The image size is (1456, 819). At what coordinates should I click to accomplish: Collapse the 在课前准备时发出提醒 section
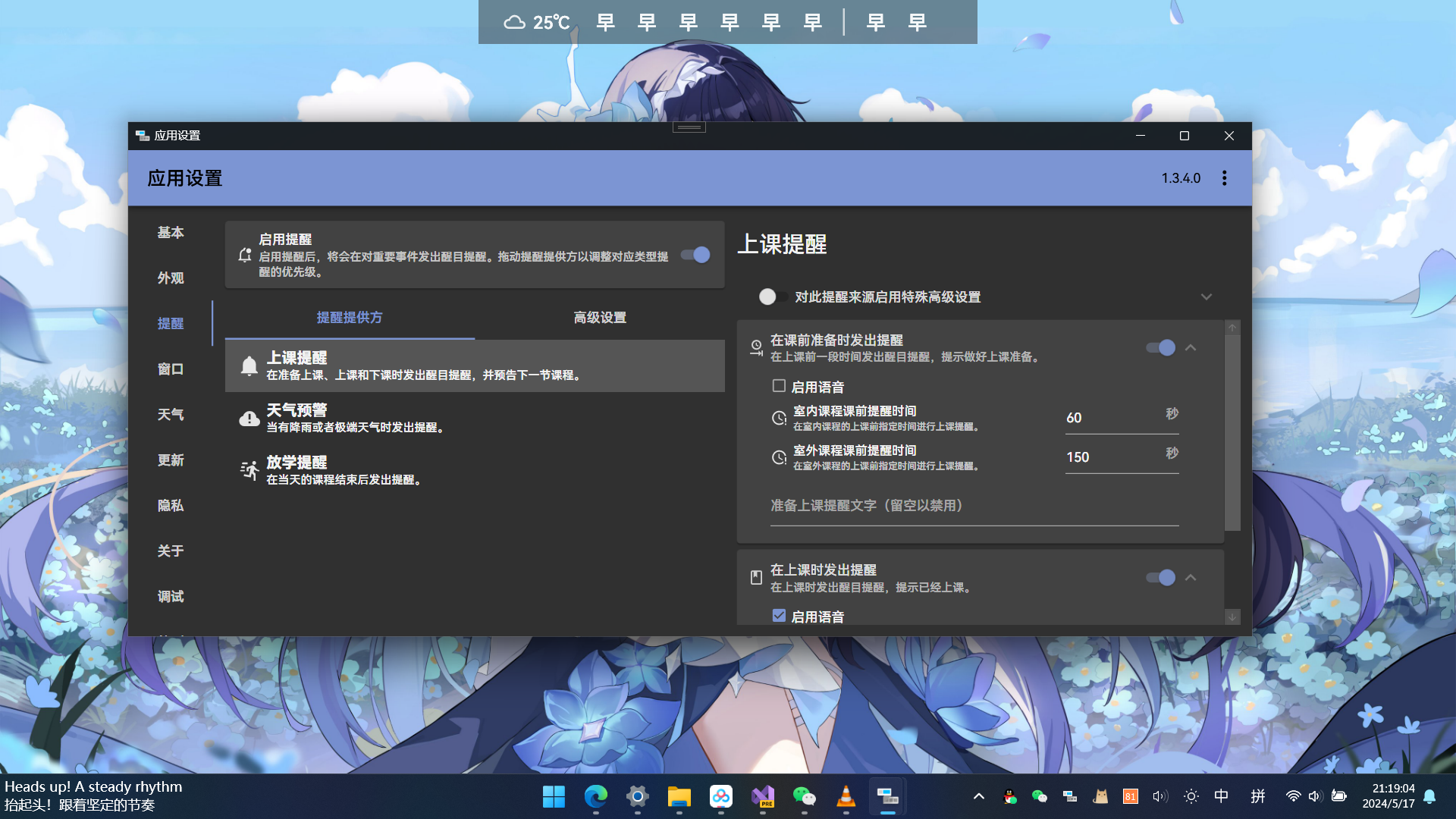point(1191,347)
